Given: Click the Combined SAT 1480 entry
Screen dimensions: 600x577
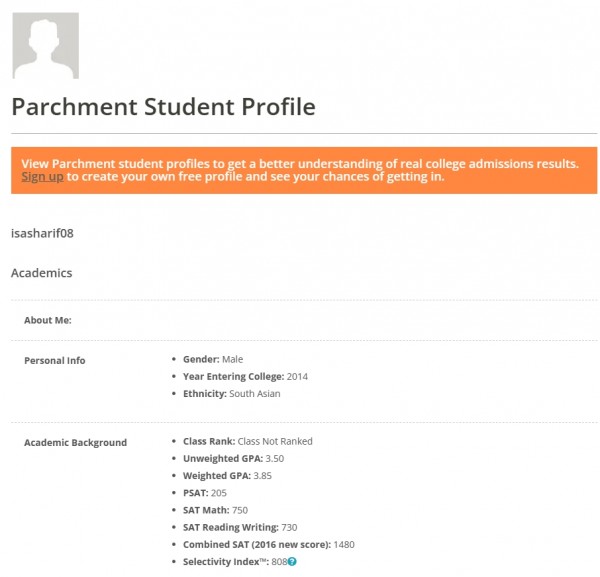Looking at the screenshot, I should pyautogui.click(x=269, y=544).
